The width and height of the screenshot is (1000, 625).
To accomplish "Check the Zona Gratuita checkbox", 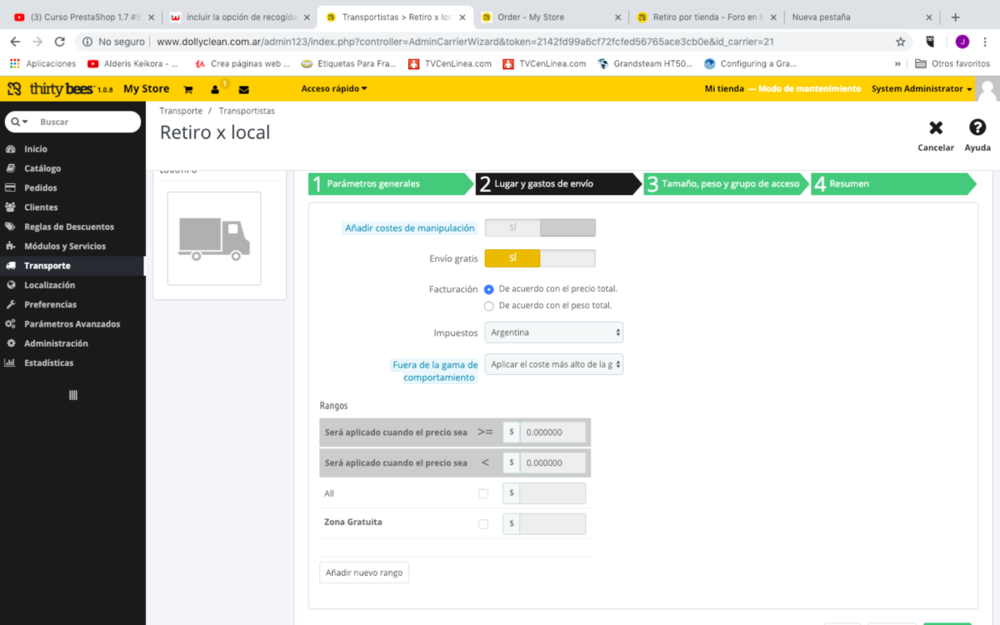I will (483, 523).
